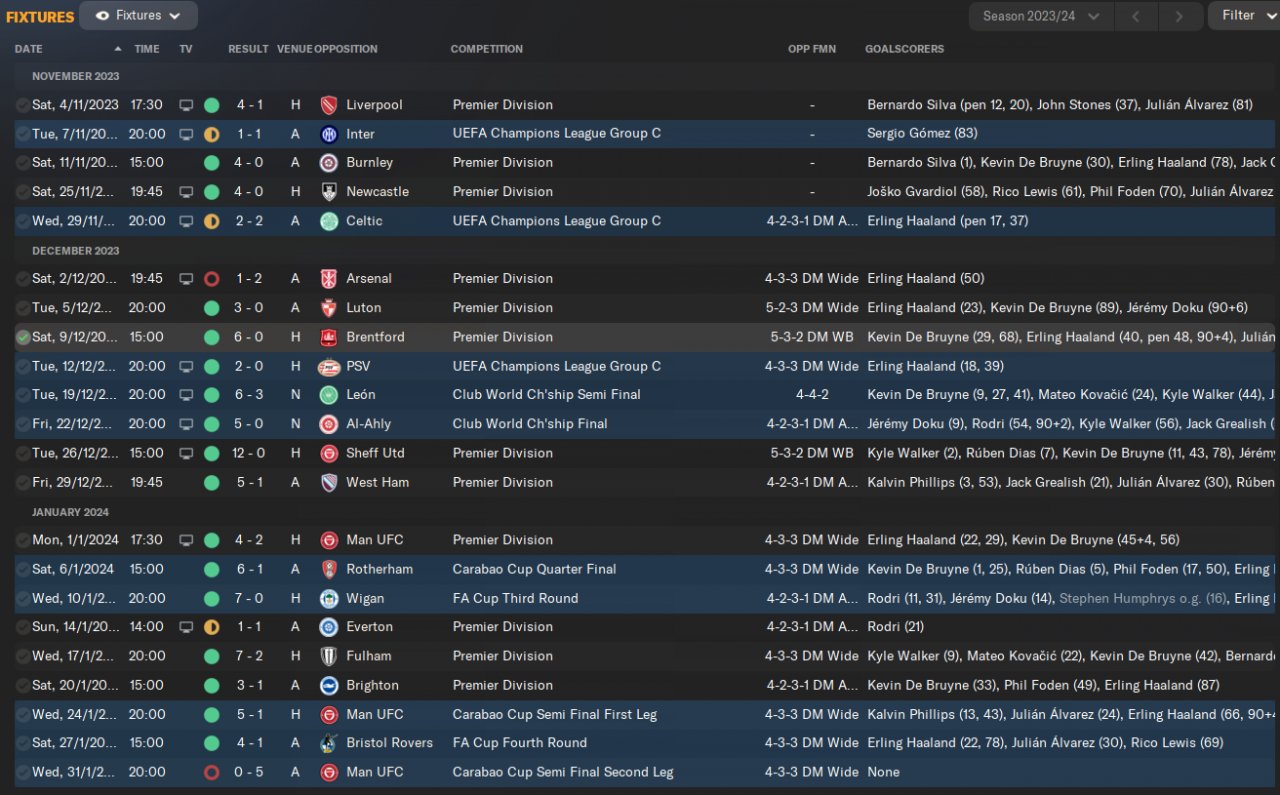The width and height of the screenshot is (1280, 795).
Task: Toggle the check circle beside Mon, 1/1/2024
Action: coord(23,540)
